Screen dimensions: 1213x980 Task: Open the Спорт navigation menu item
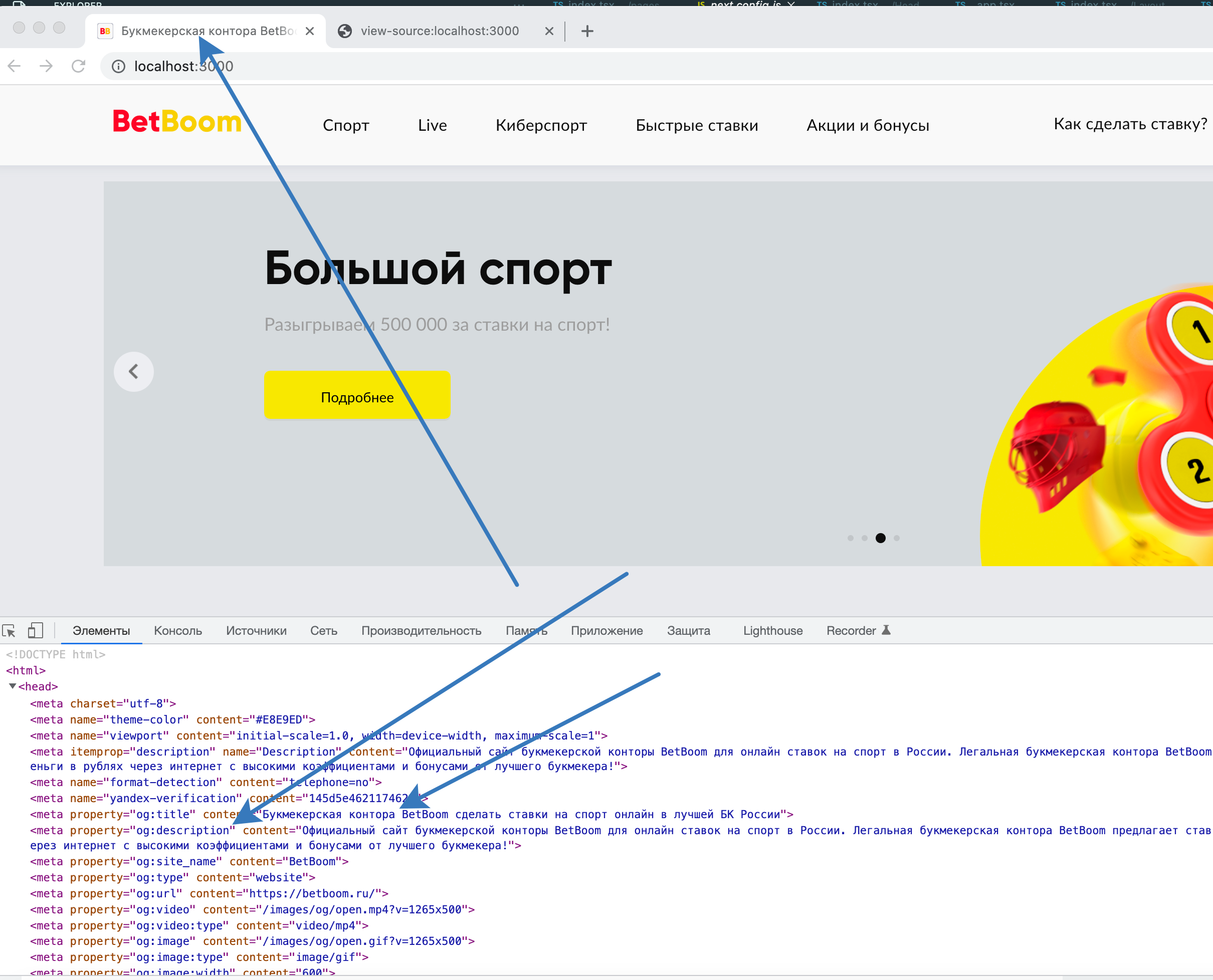tap(345, 125)
